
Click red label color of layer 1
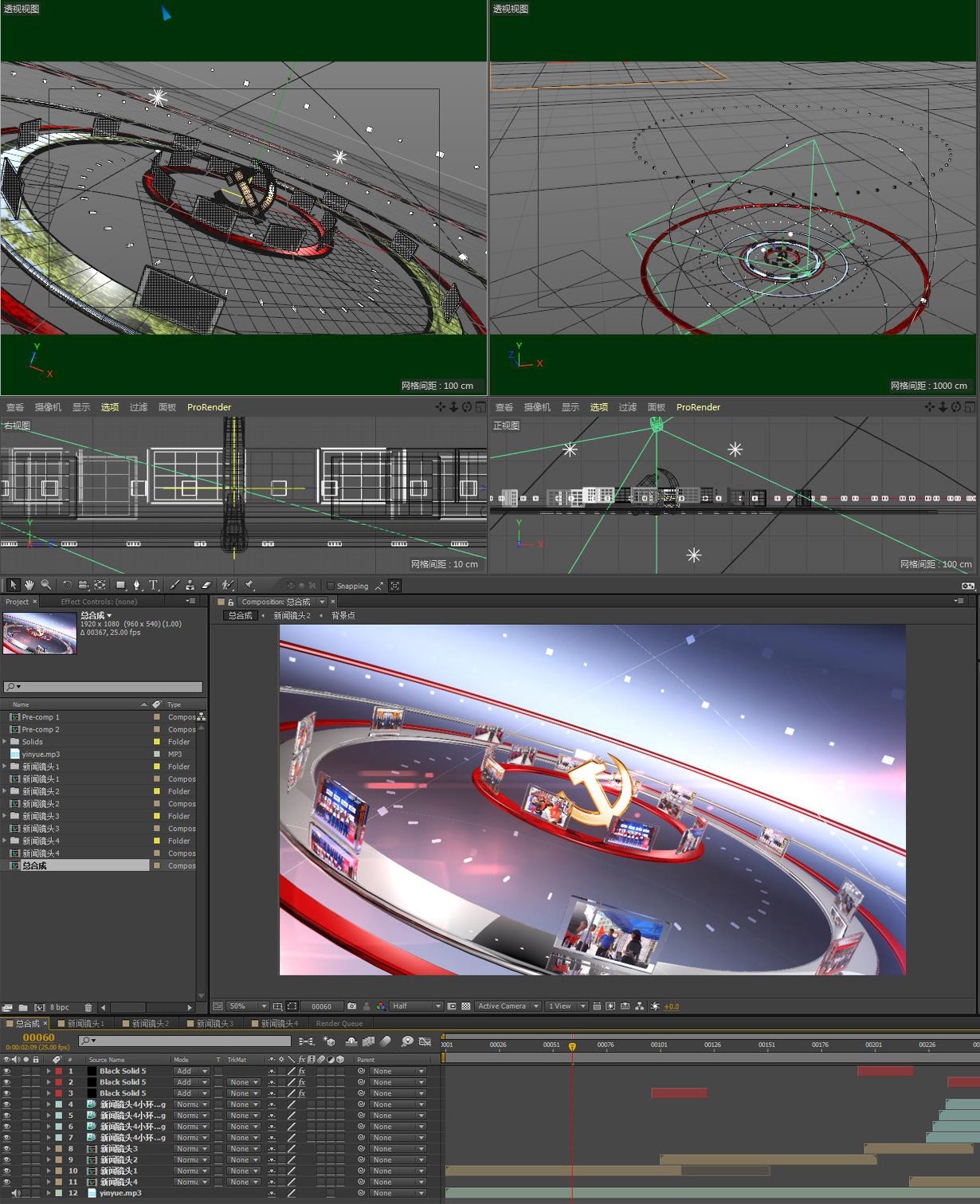pos(58,1071)
